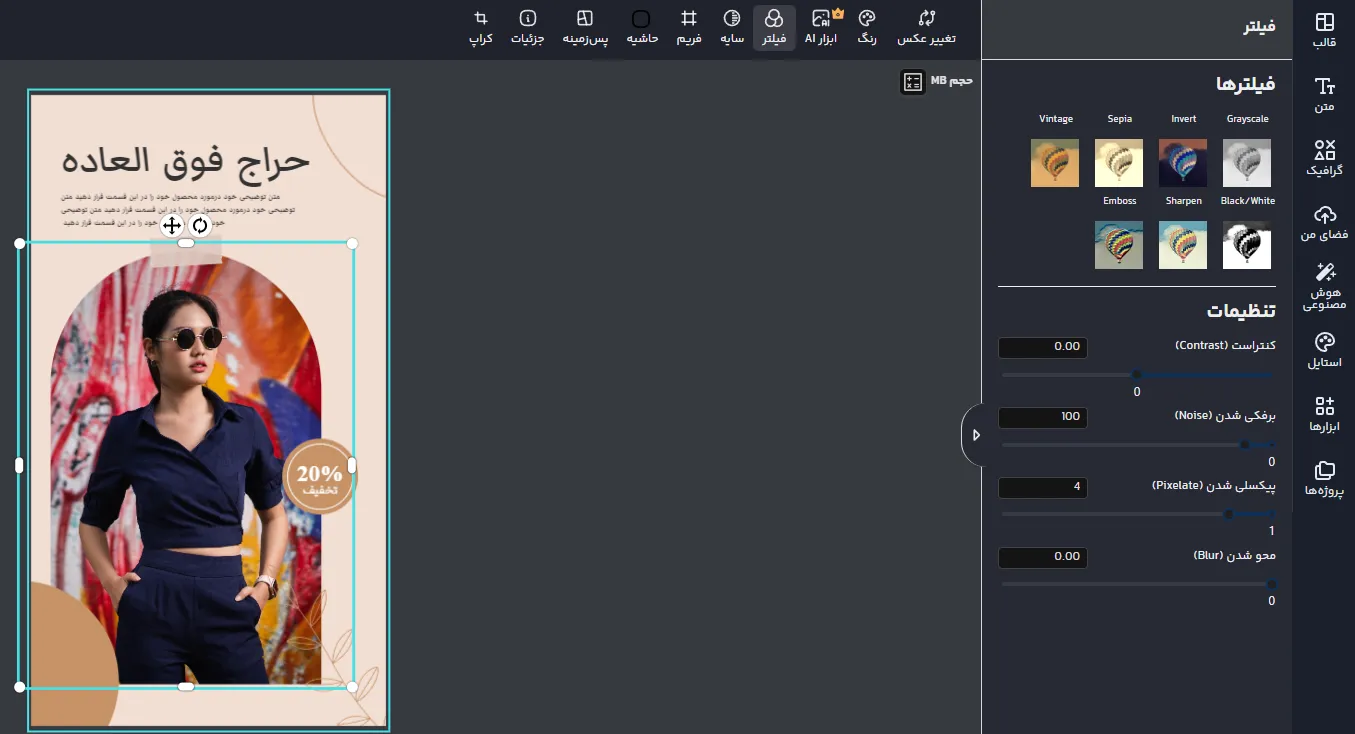The image size is (1355, 734).
Task: Open the فریم frame tool
Action: pos(688,28)
